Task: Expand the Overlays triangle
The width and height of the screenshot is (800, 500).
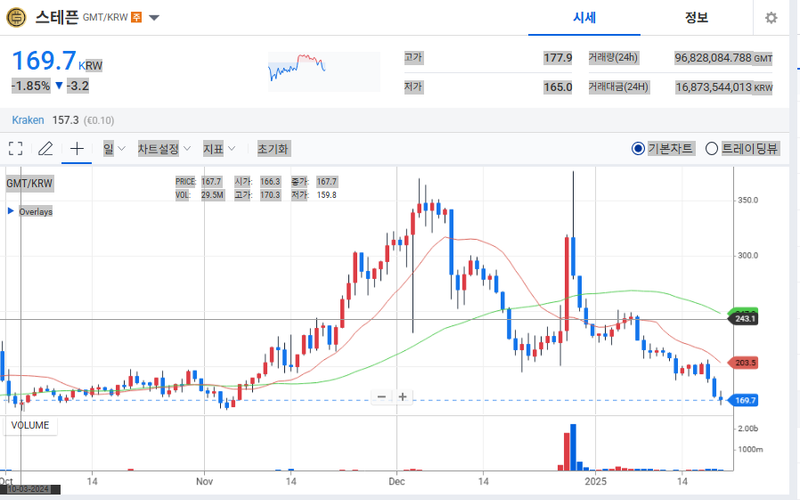Action: point(11,212)
